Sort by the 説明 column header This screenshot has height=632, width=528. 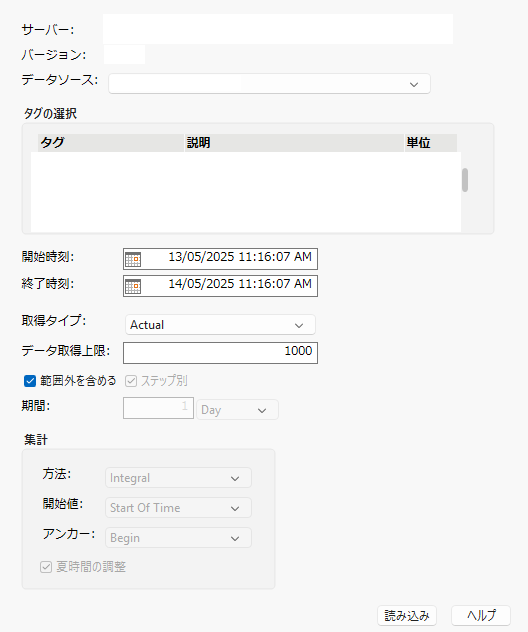pyautogui.click(x=294, y=143)
